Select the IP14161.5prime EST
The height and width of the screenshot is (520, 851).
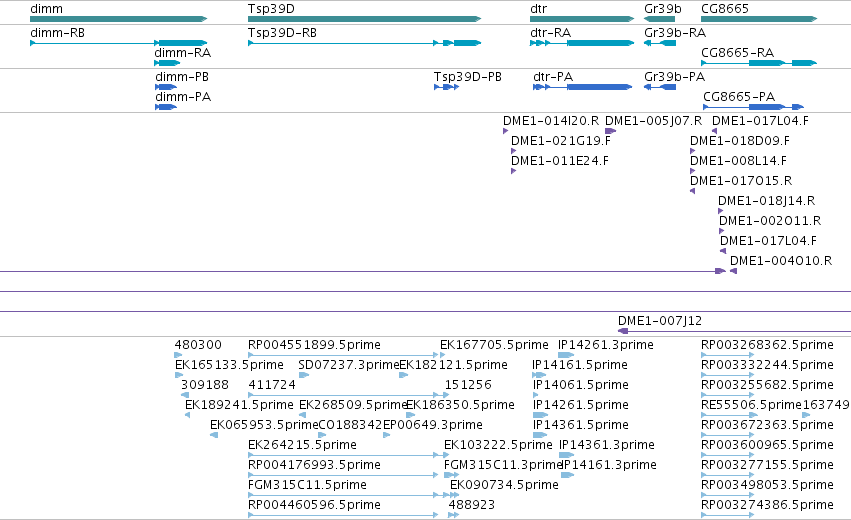[539, 375]
